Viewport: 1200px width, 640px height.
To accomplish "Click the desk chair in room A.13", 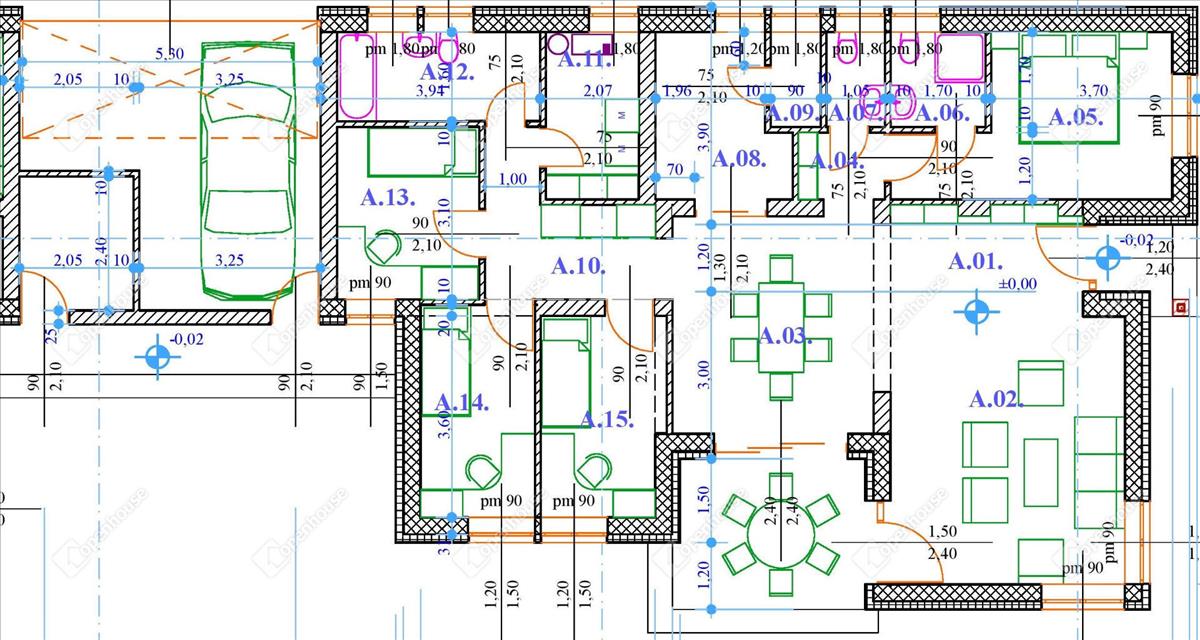I will coord(382,246).
